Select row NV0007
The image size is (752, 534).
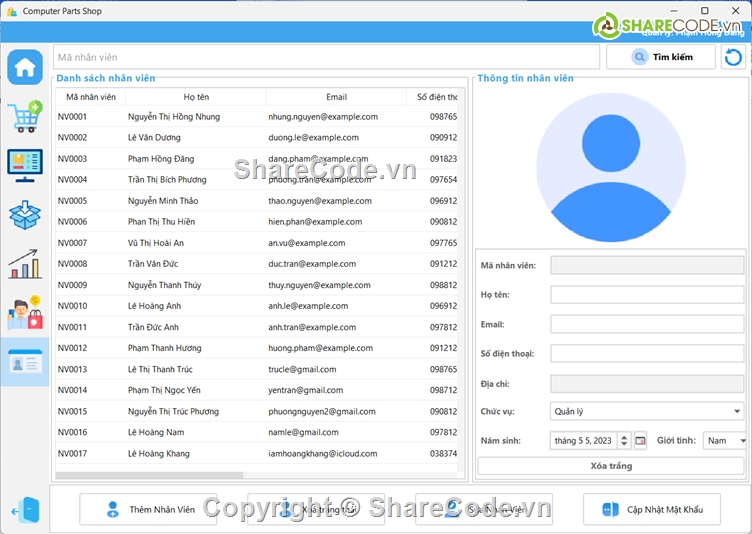click(x=257, y=243)
